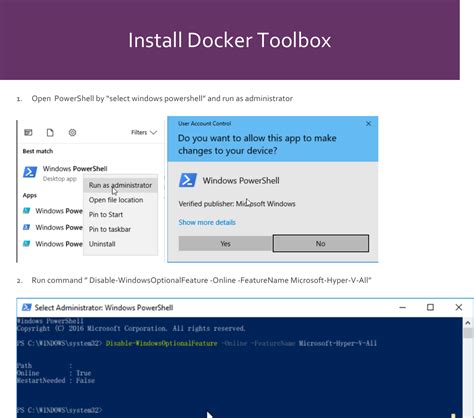The height and width of the screenshot is (418, 474).
Task: Close the User Account Control dialog
Action: point(368,124)
